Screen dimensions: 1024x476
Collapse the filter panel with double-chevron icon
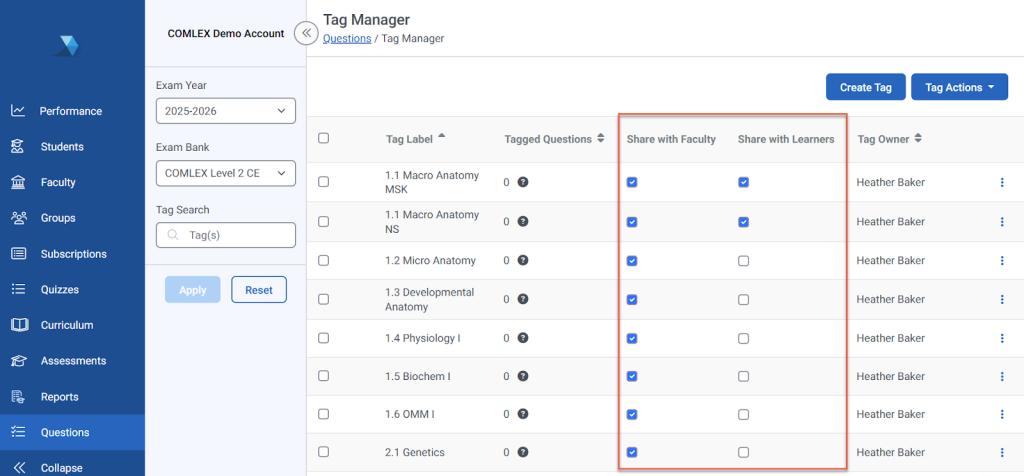coord(306,33)
